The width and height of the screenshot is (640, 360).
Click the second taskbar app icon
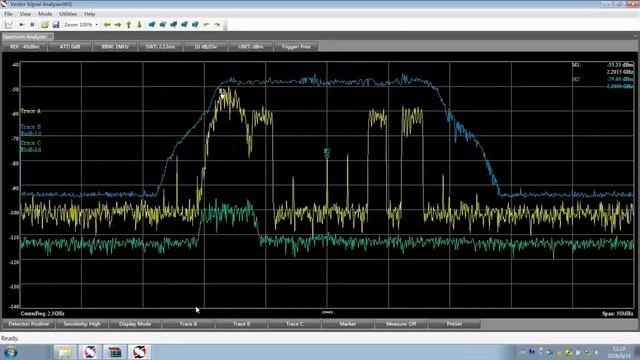(90, 352)
